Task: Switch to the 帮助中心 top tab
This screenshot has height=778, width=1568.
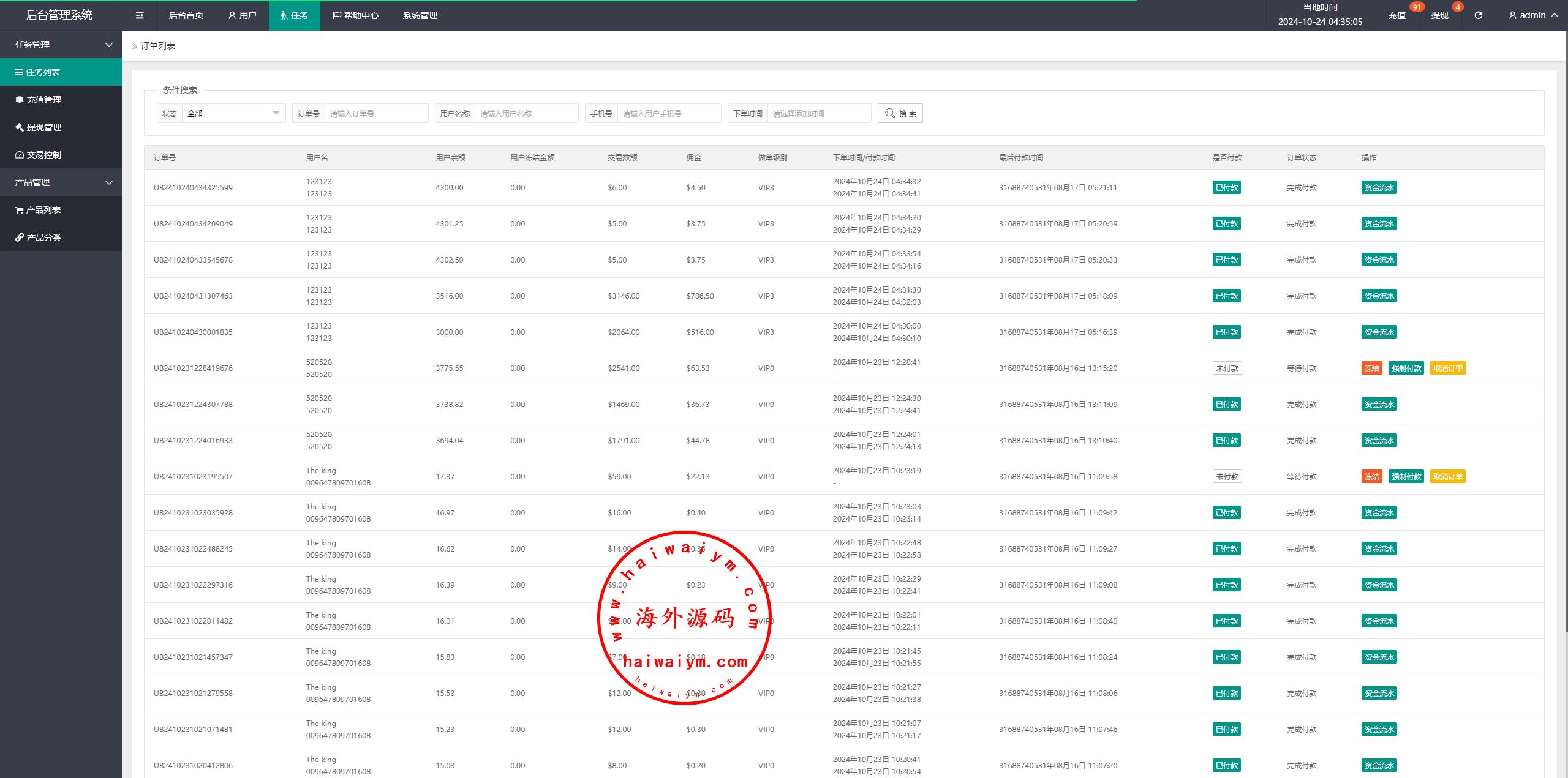Action: point(355,15)
